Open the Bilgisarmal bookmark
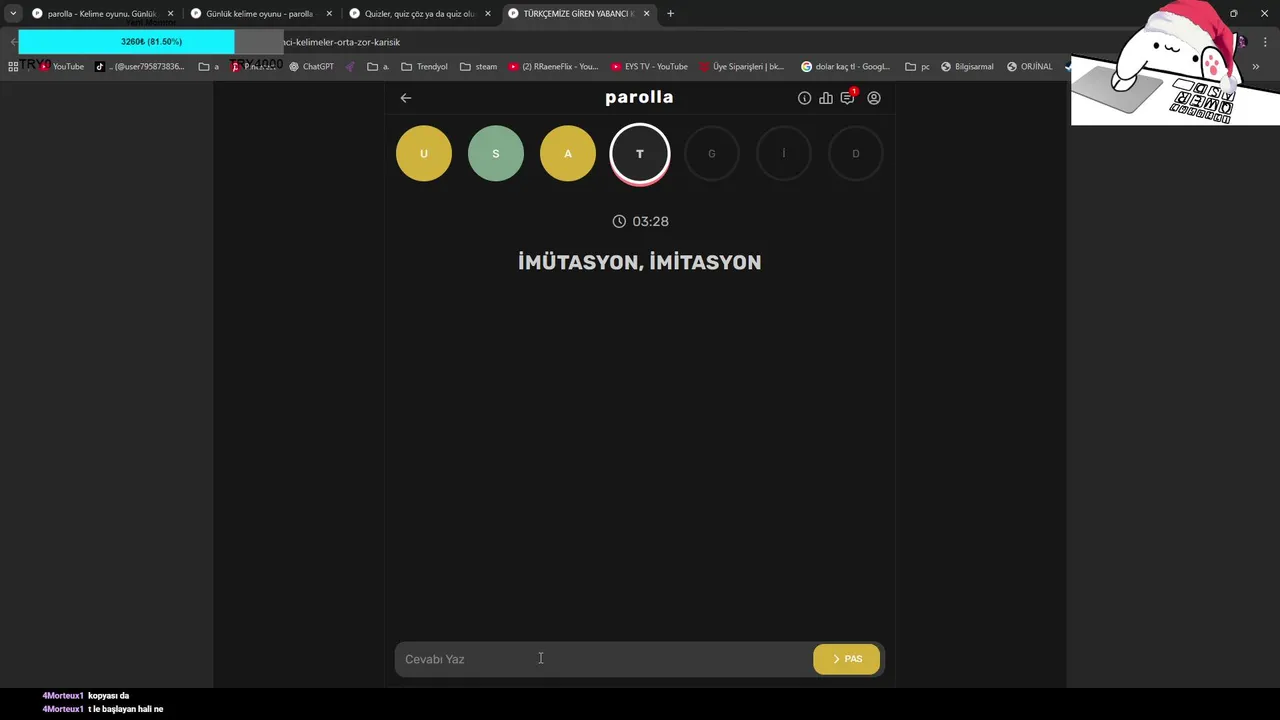 [967, 67]
